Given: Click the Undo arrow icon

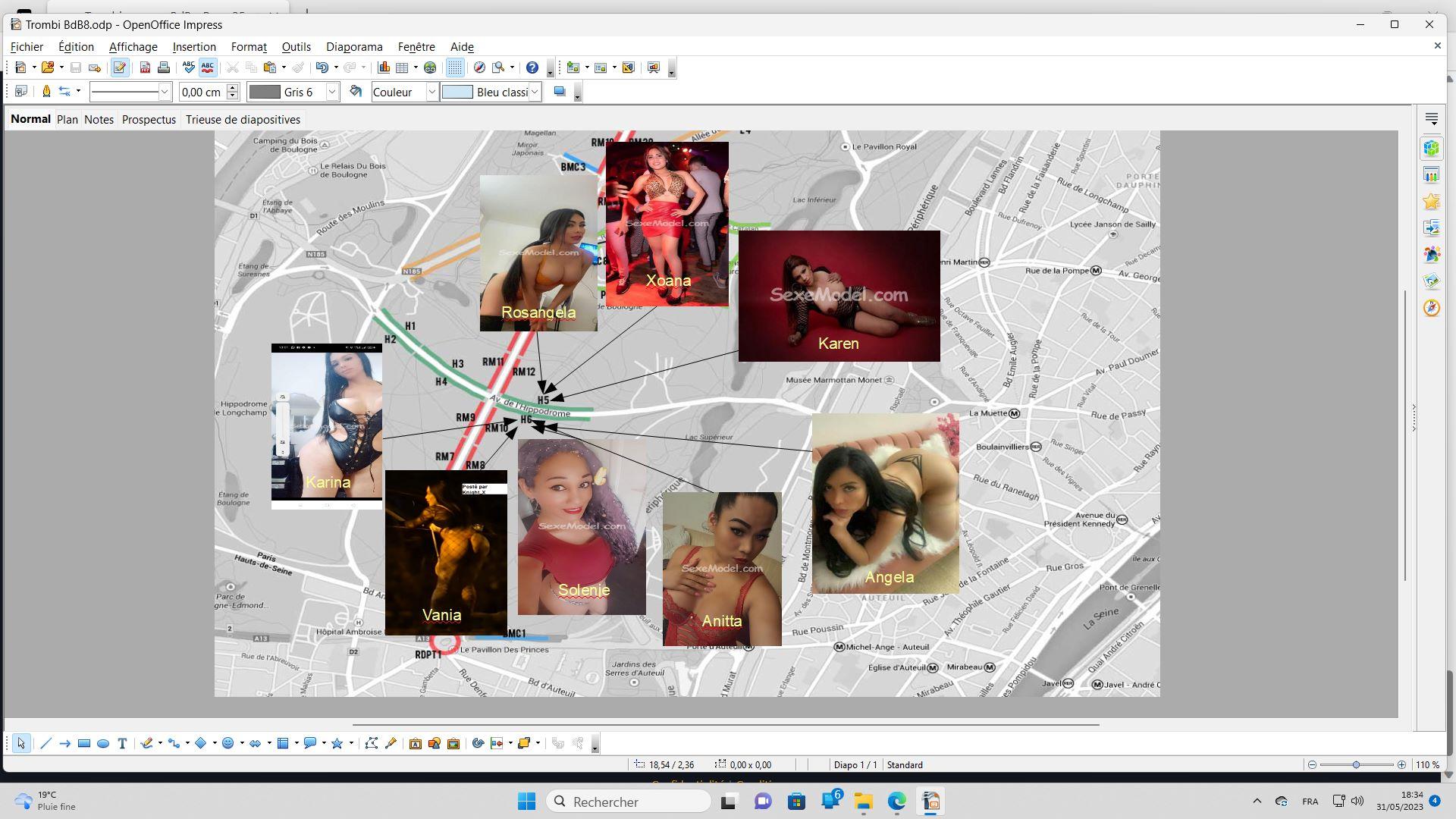Looking at the screenshot, I should click(322, 67).
